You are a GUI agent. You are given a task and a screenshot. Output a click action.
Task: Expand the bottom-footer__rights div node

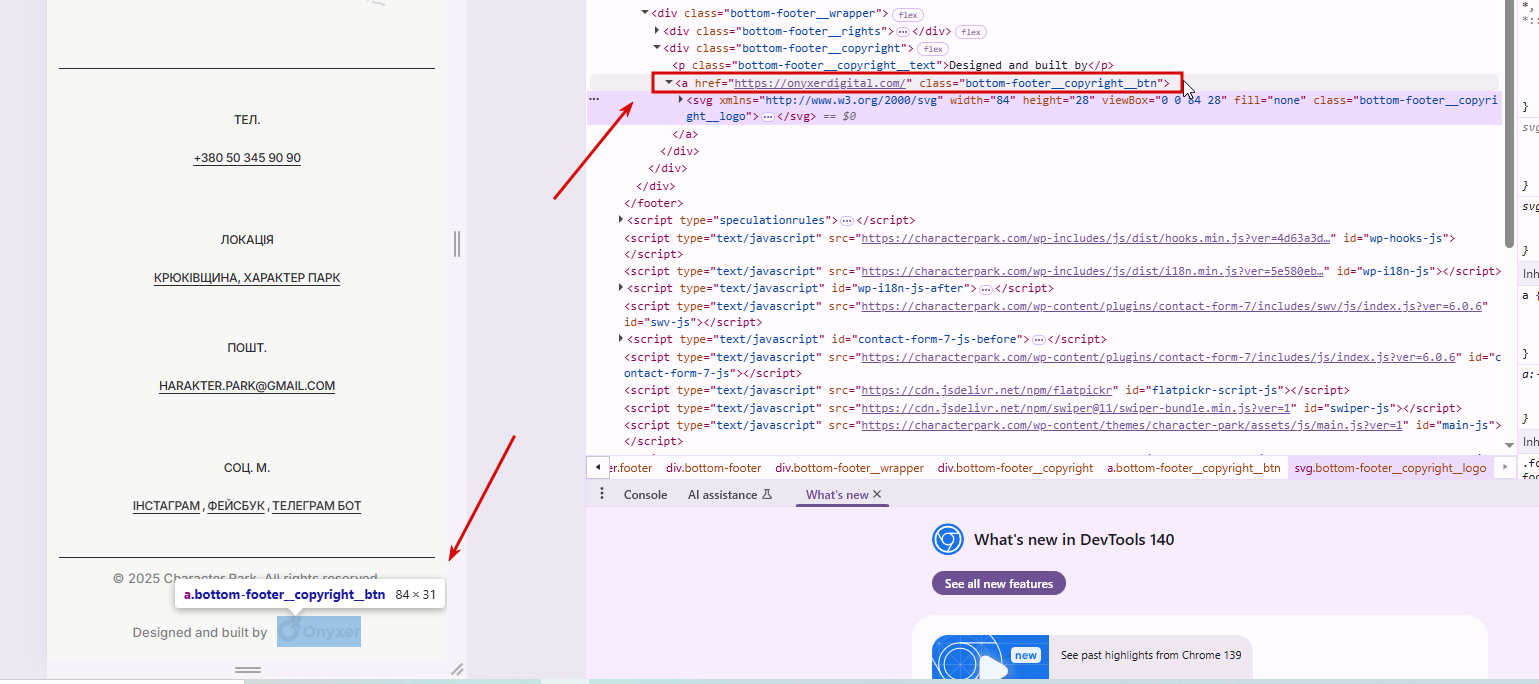pyautogui.click(x=657, y=31)
